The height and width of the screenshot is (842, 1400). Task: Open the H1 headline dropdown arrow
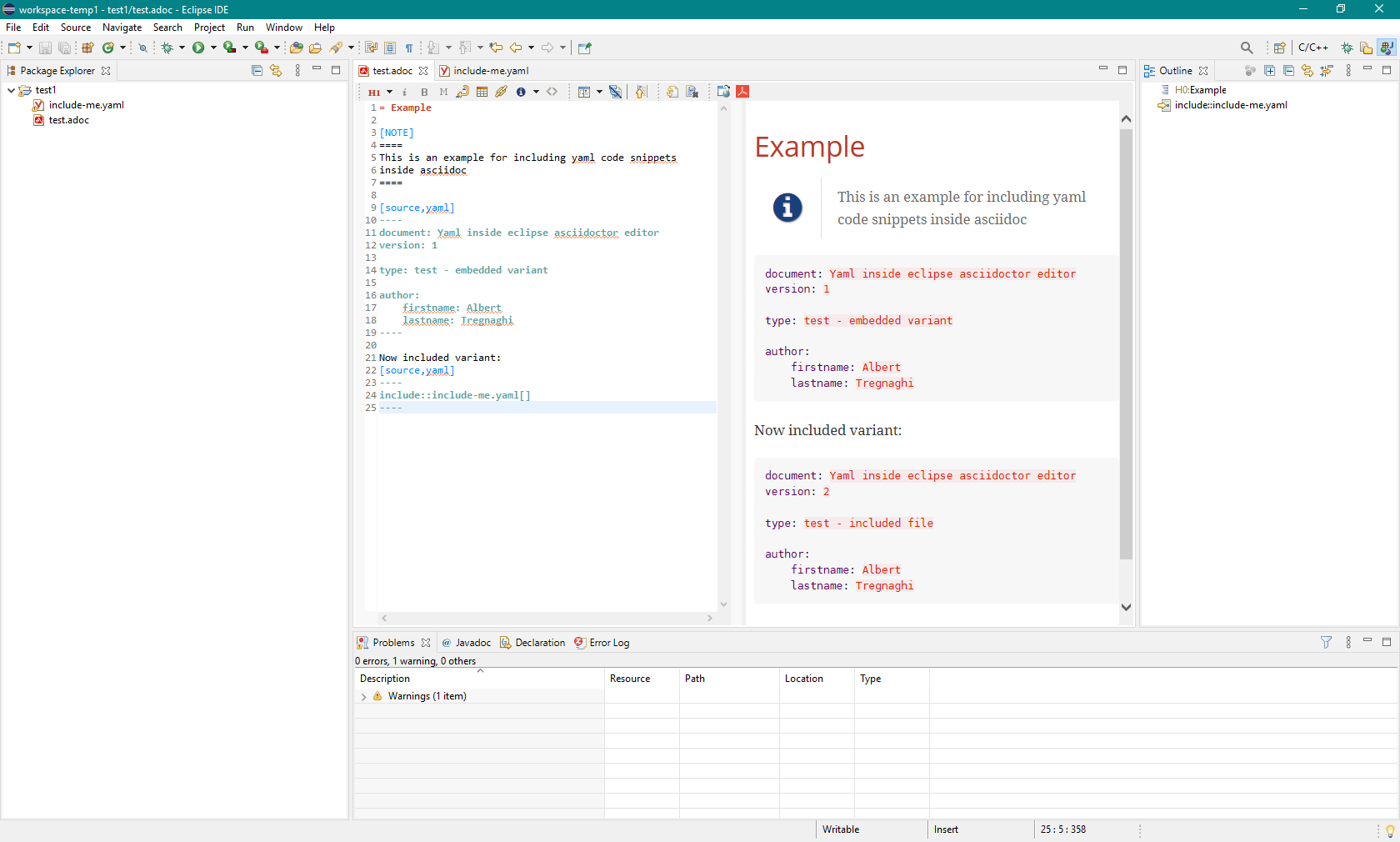tap(389, 93)
